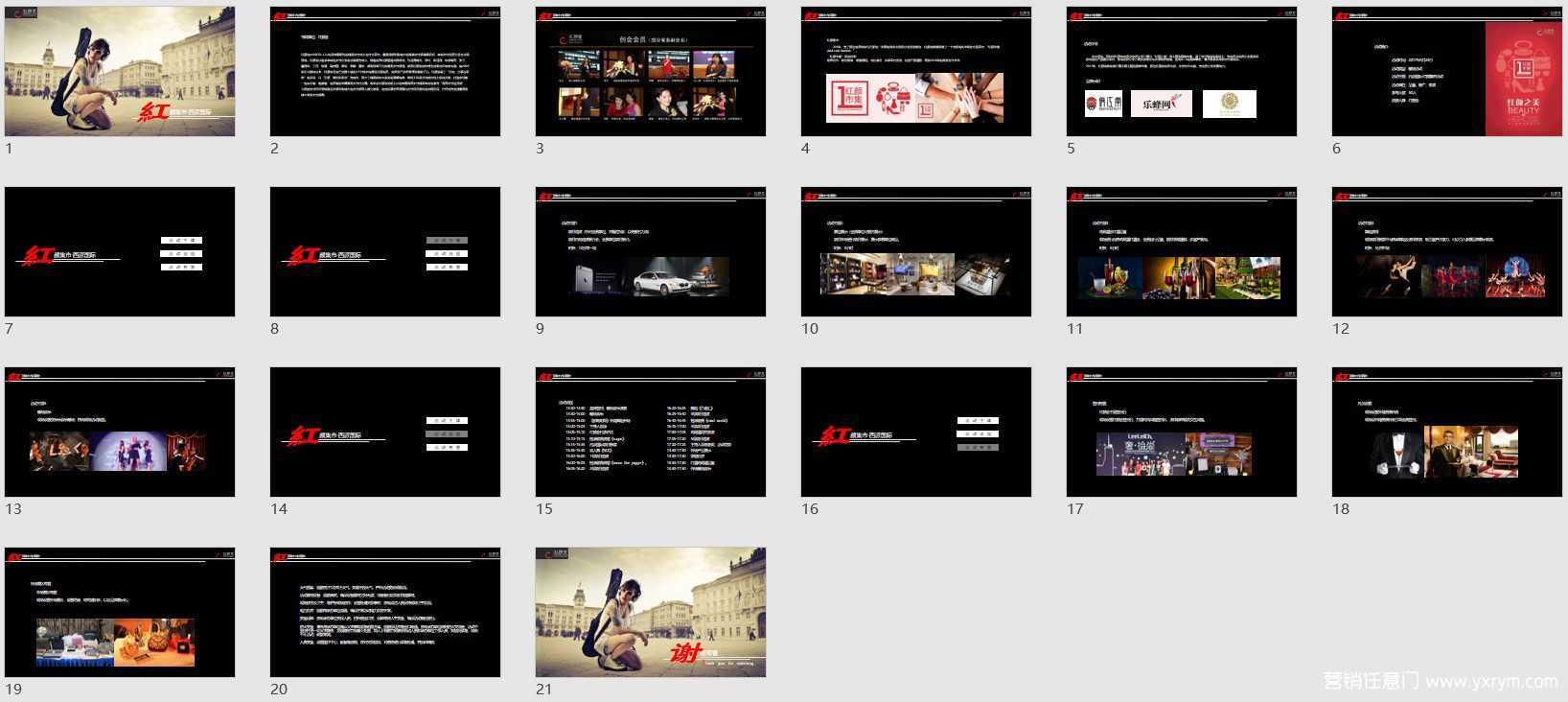Click slide 4 with the stacked hands image
The width and height of the screenshot is (1568, 702).
pyautogui.click(x=916, y=72)
